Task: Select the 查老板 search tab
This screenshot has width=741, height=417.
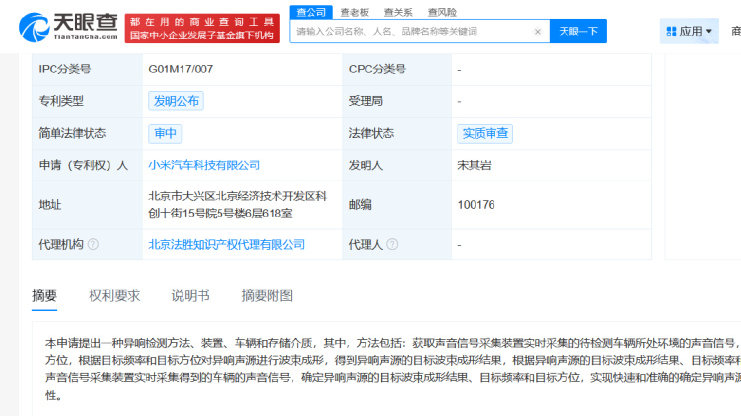Action: 354,12
